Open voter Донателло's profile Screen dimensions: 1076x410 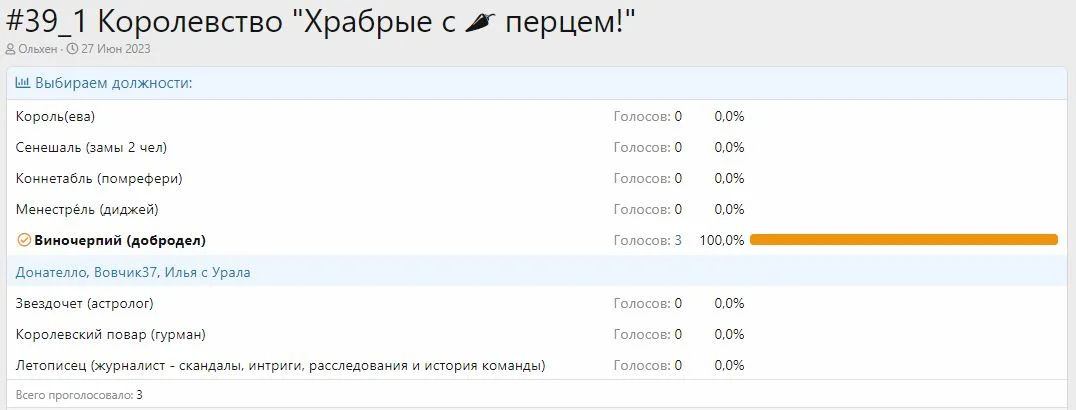click(52, 272)
